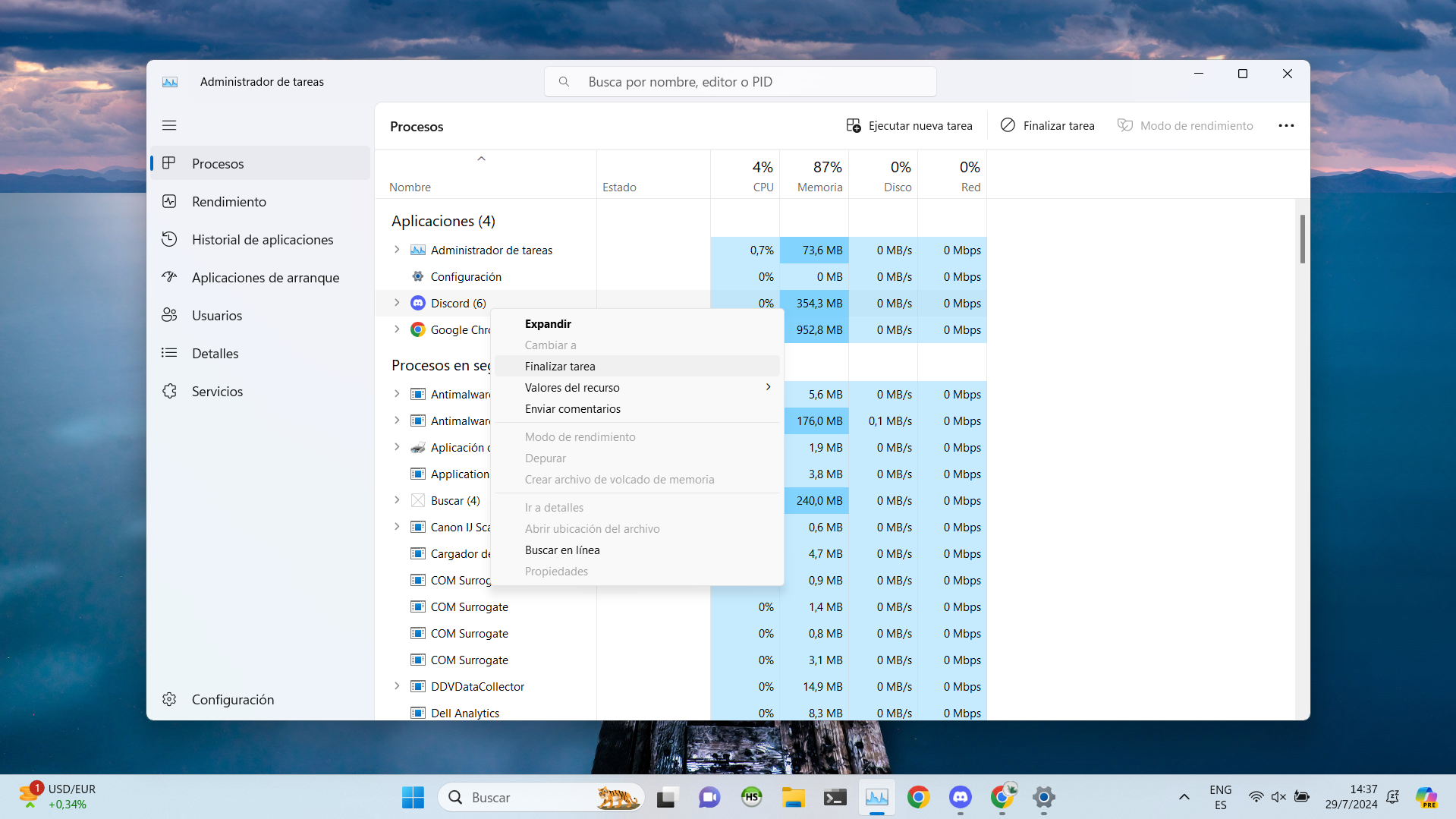Select Administrador de tareas process icon
Viewport: 1456px width, 819px height.
(x=418, y=250)
